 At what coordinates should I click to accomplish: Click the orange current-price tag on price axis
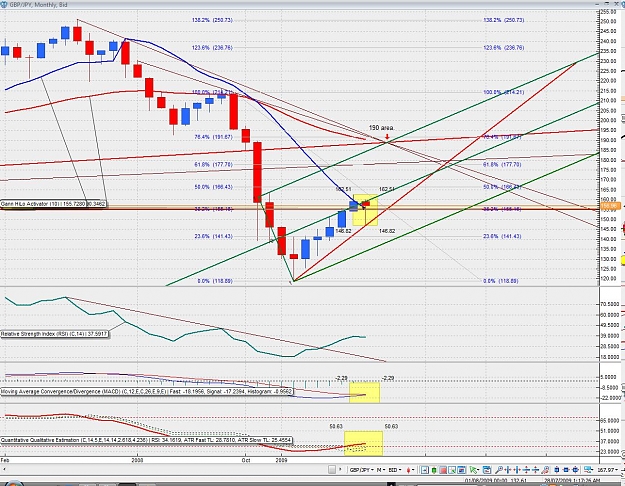(x=610, y=206)
